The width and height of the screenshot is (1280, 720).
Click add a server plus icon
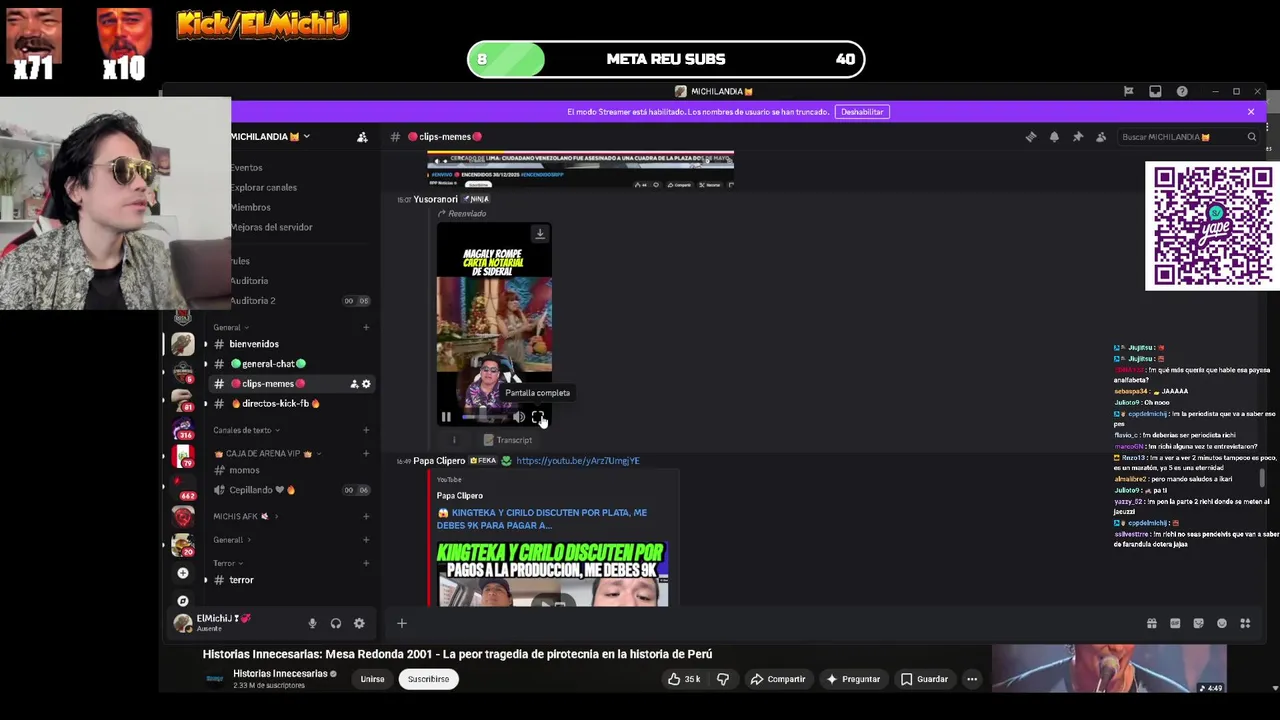click(183, 573)
